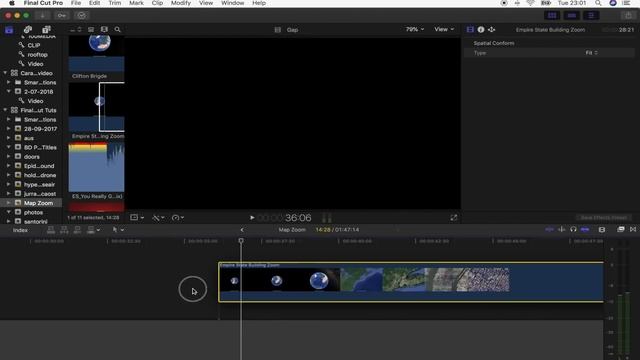The image size is (640, 360).
Task: Show the Libraries sidebar
Action: tap(9, 30)
